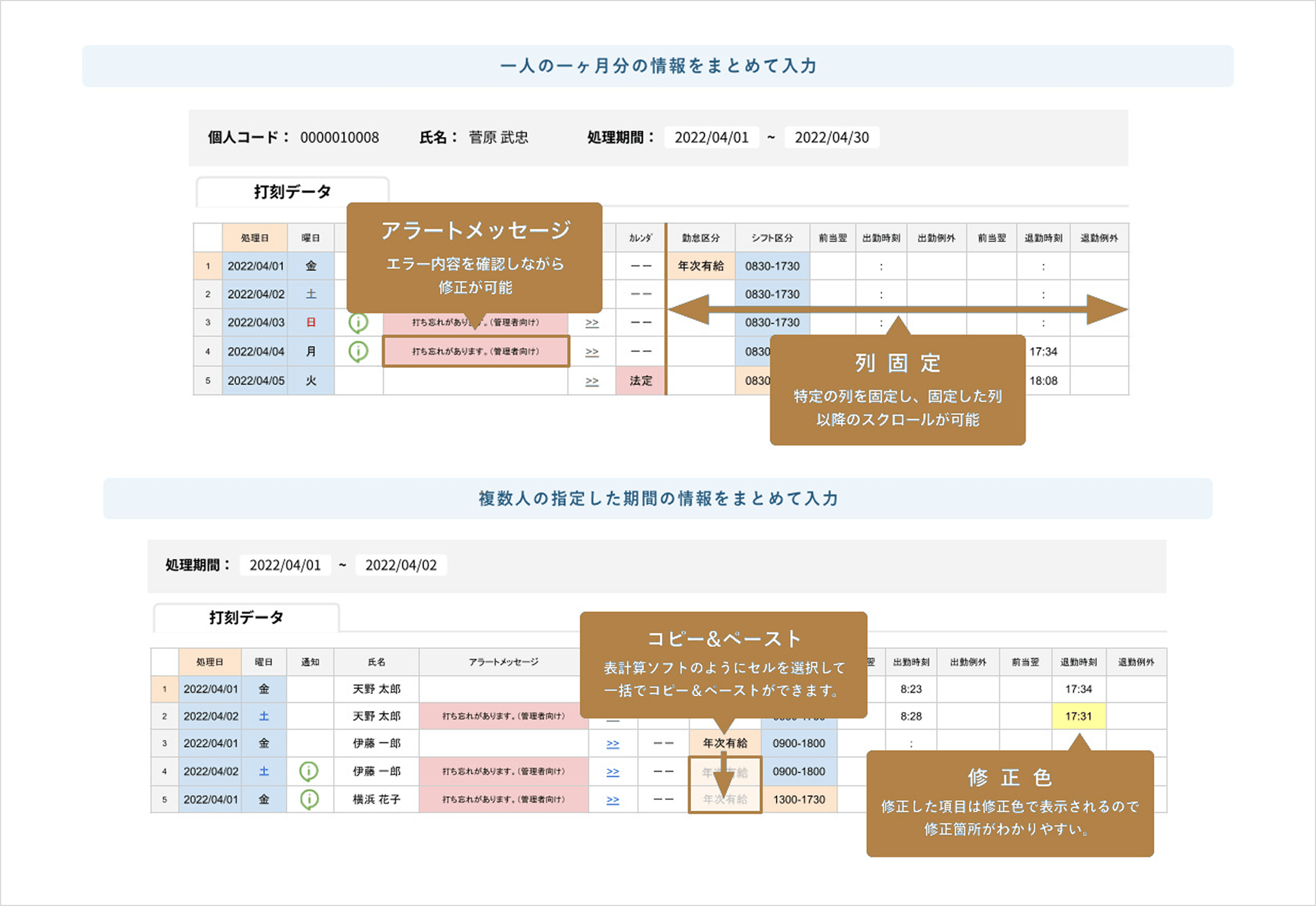Select the yellow-highlighted 17:31 cell
The width and height of the screenshot is (1316, 906).
(1078, 716)
